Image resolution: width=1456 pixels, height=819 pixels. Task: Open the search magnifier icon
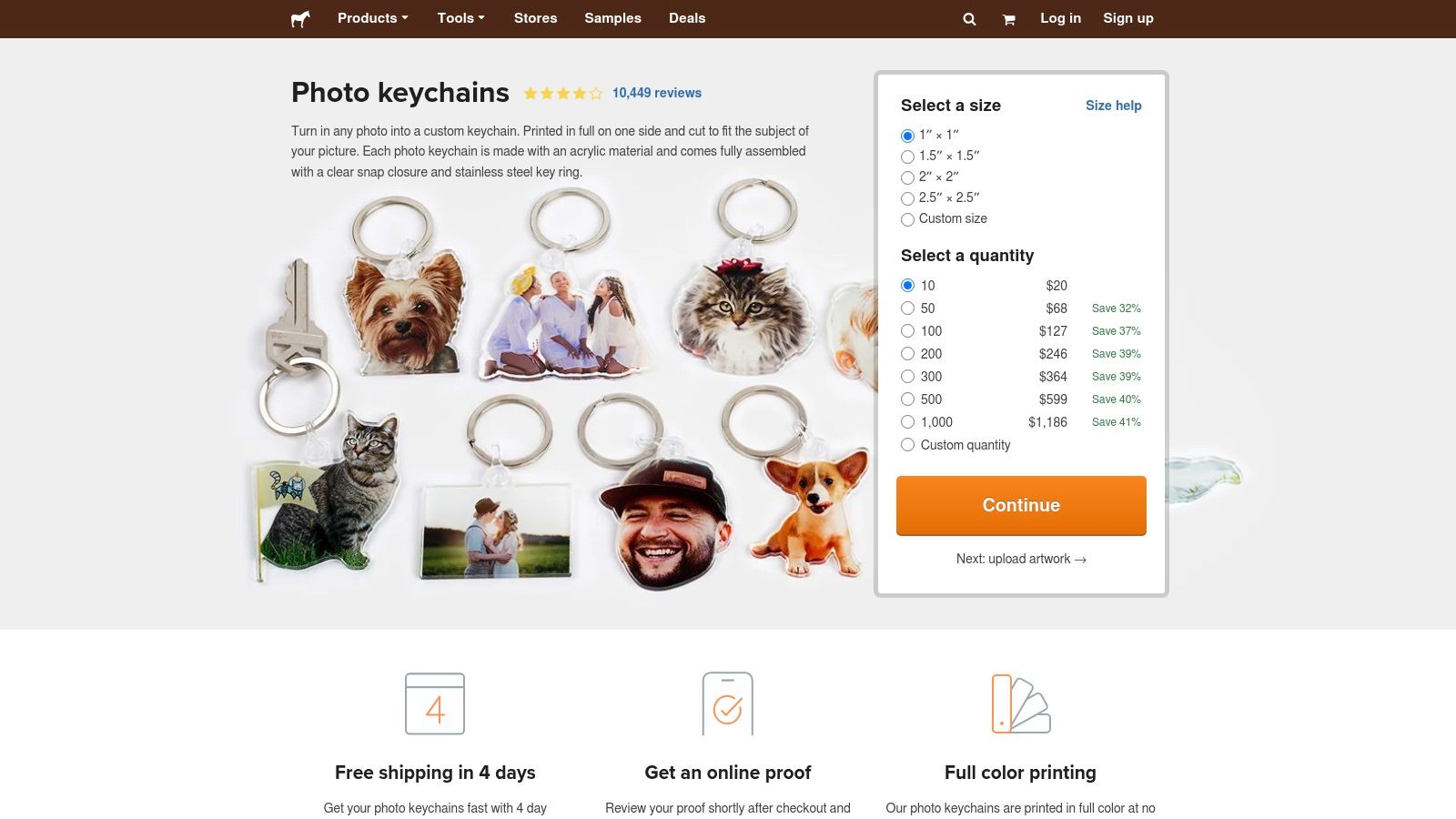click(x=969, y=19)
